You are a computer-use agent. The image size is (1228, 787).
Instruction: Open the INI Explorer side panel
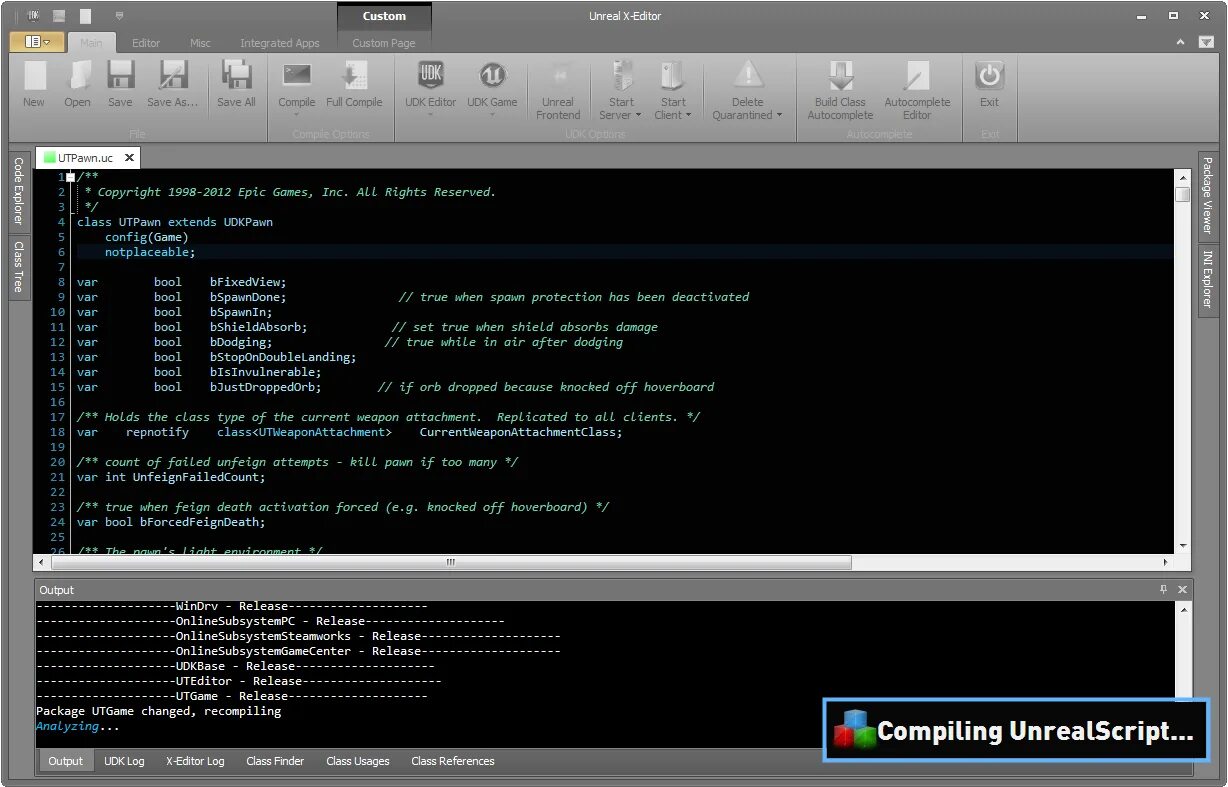(1208, 279)
